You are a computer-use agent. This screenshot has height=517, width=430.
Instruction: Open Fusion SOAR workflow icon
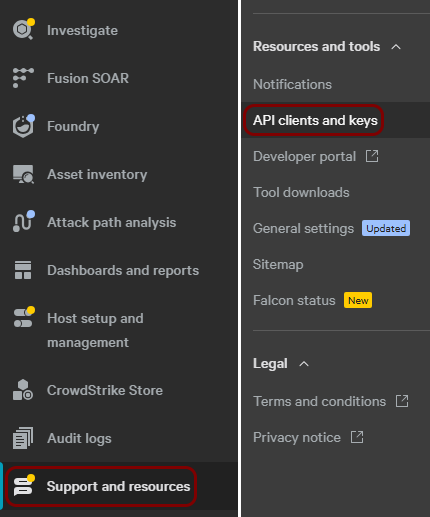[x=23, y=78]
